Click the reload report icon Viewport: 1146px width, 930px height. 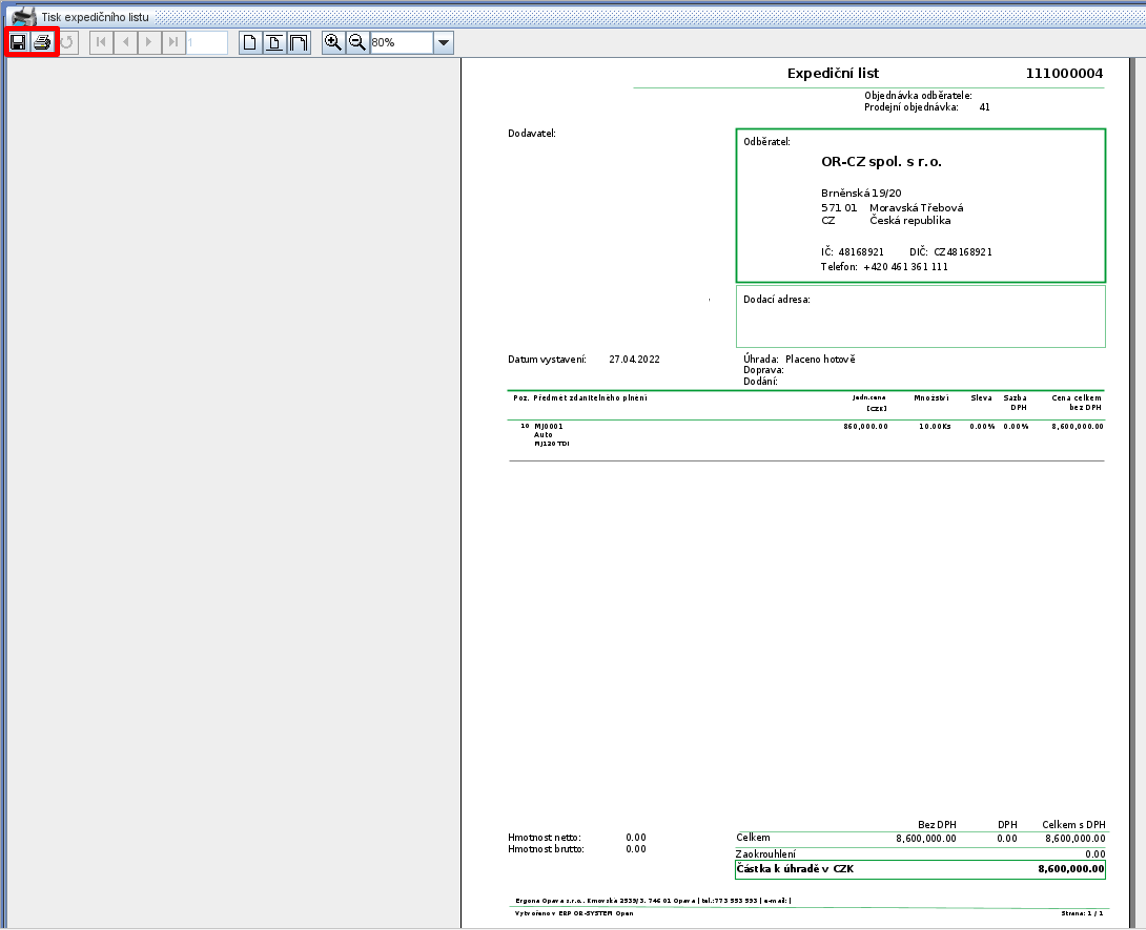point(67,42)
